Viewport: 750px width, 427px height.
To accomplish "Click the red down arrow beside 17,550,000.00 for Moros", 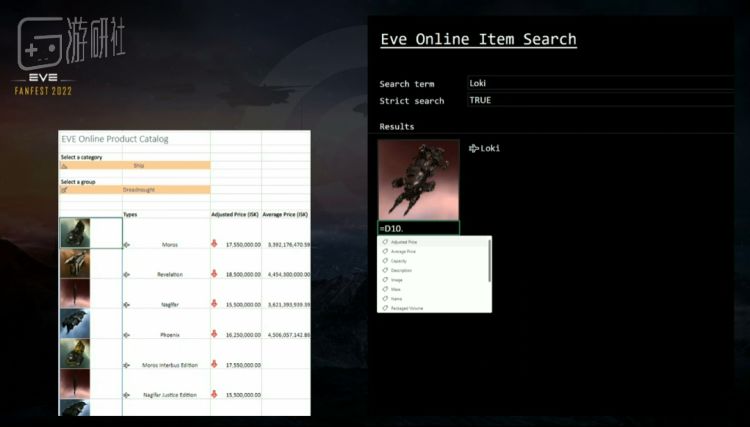I will click(x=214, y=244).
